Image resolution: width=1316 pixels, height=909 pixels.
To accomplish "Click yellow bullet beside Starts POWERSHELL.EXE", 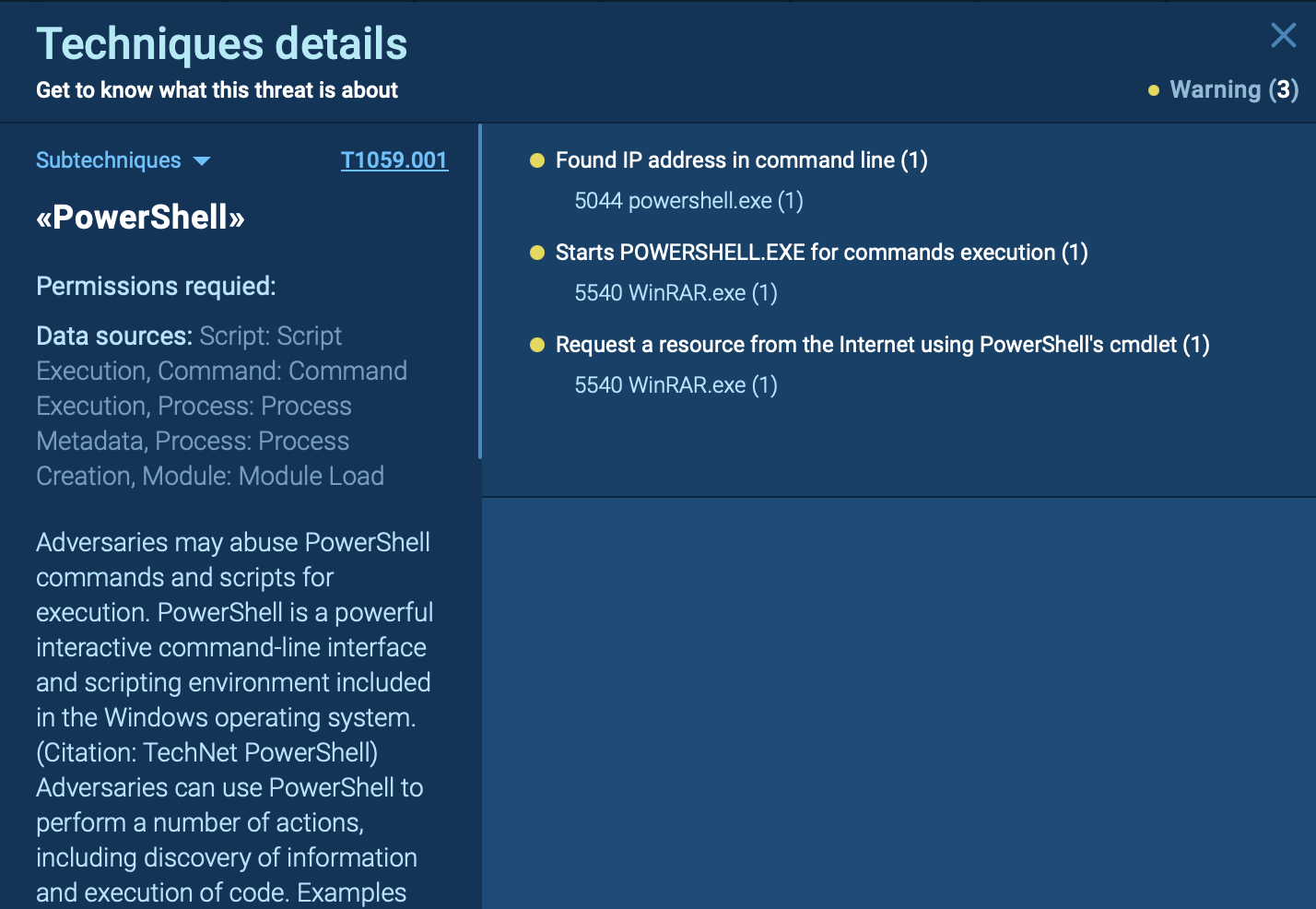I will click(x=537, y=253).
